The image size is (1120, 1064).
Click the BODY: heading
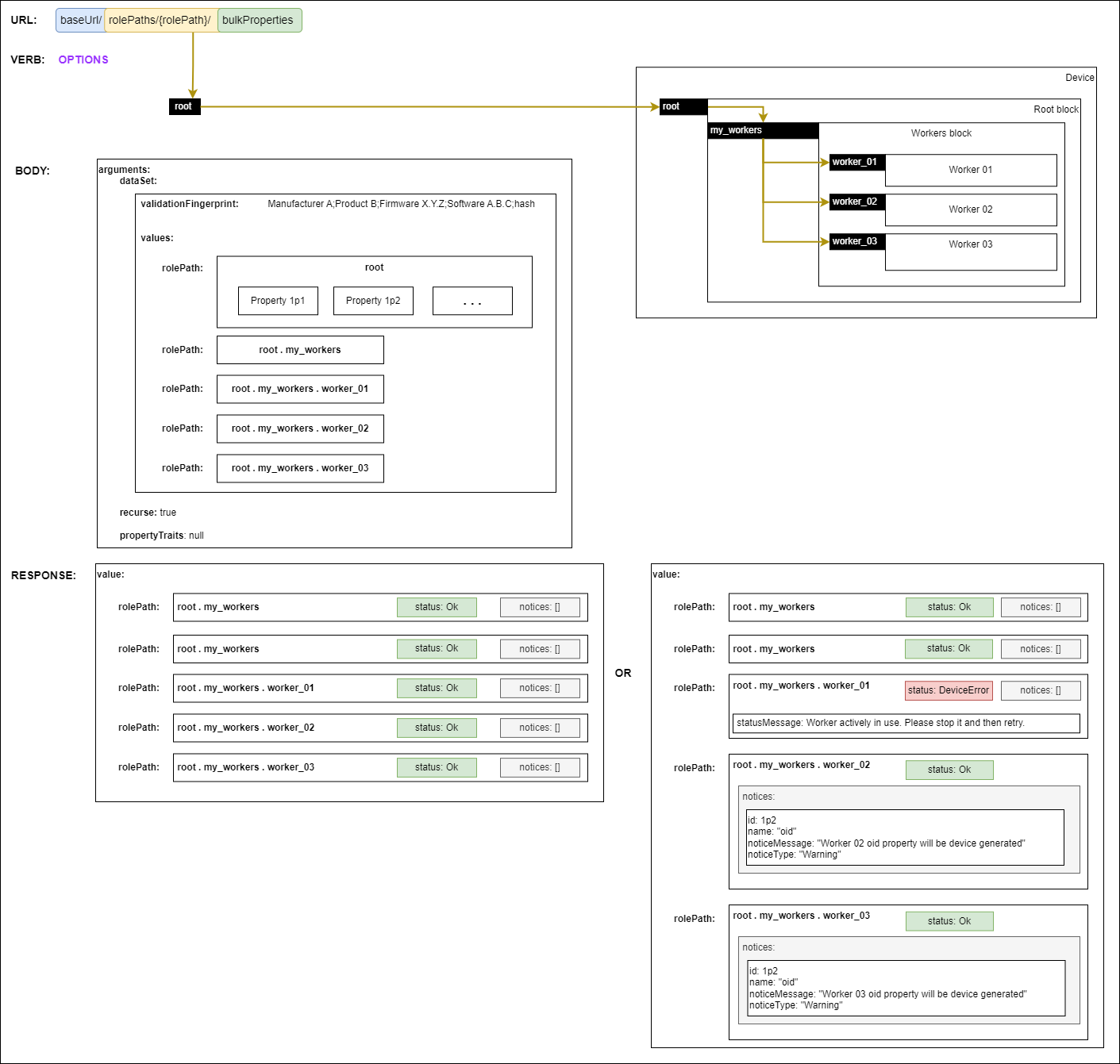(33, 171)
